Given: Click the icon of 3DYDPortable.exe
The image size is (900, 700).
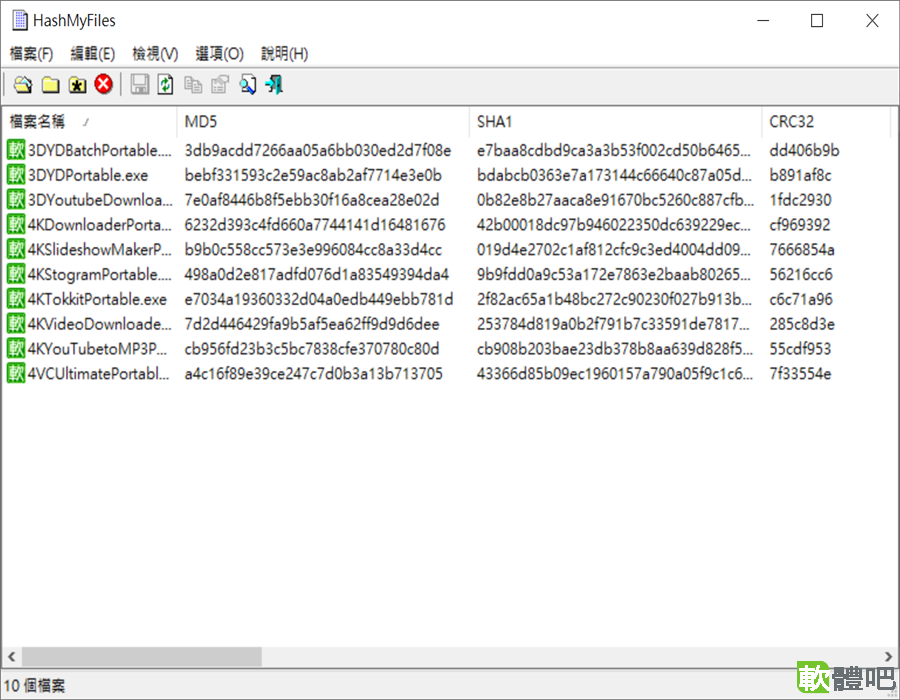Looking at the screenshot, I should 16,175.
